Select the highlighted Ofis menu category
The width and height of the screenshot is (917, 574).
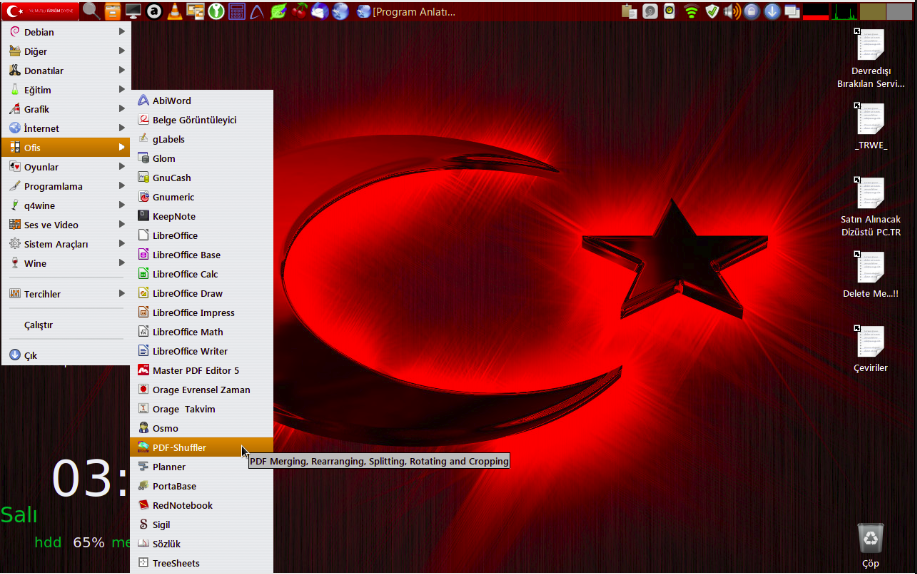[x=66, y=147]
